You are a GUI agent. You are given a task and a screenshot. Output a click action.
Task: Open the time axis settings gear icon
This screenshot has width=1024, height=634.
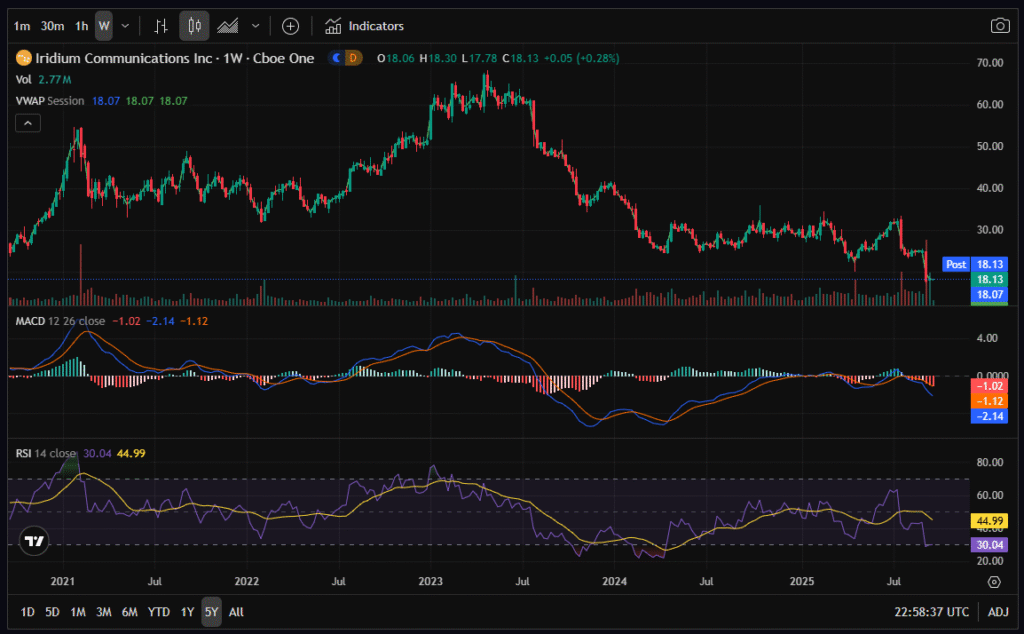(x=994, y=581)
